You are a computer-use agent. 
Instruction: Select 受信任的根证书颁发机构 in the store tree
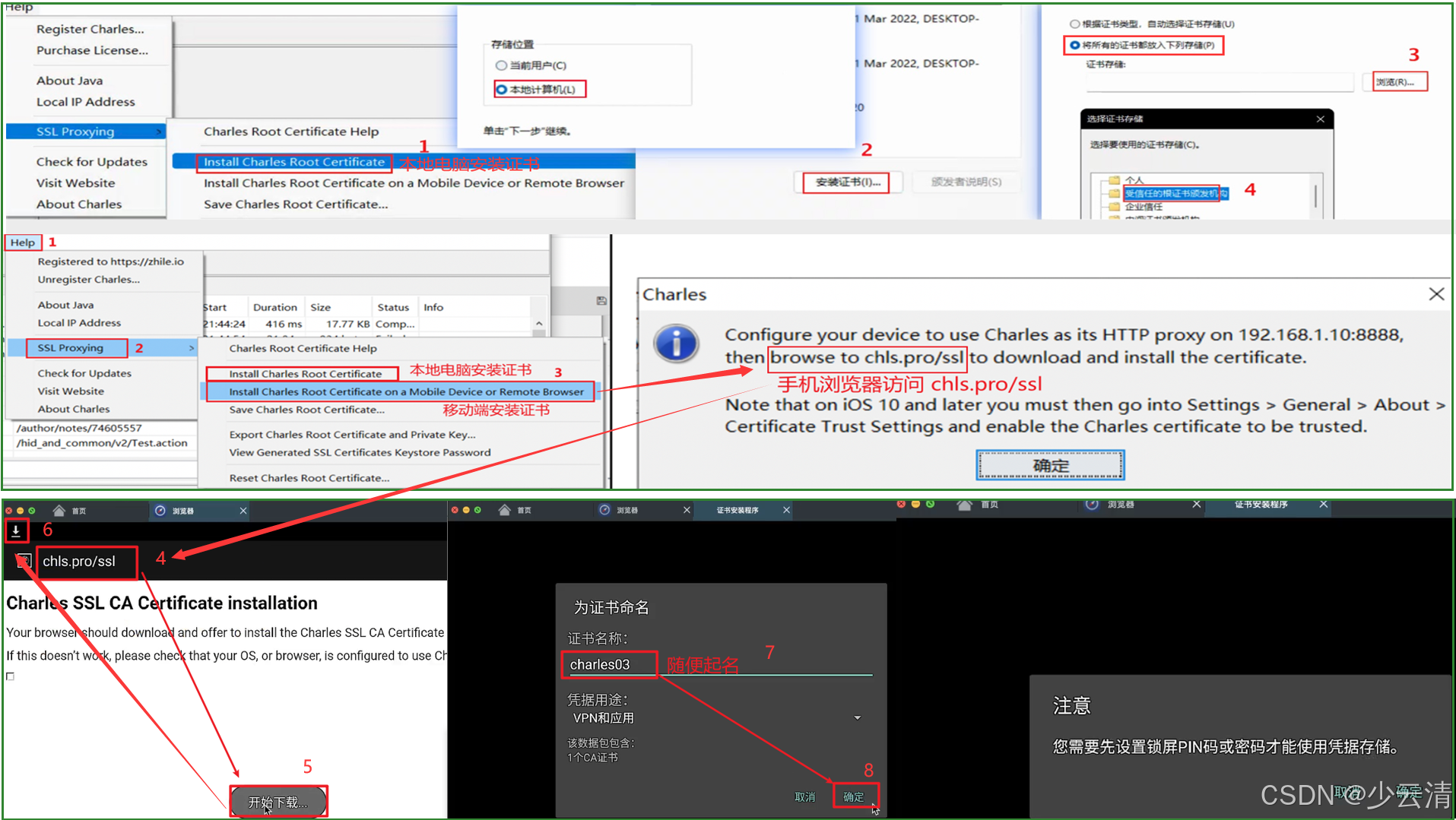click(x=1175, y=193)
